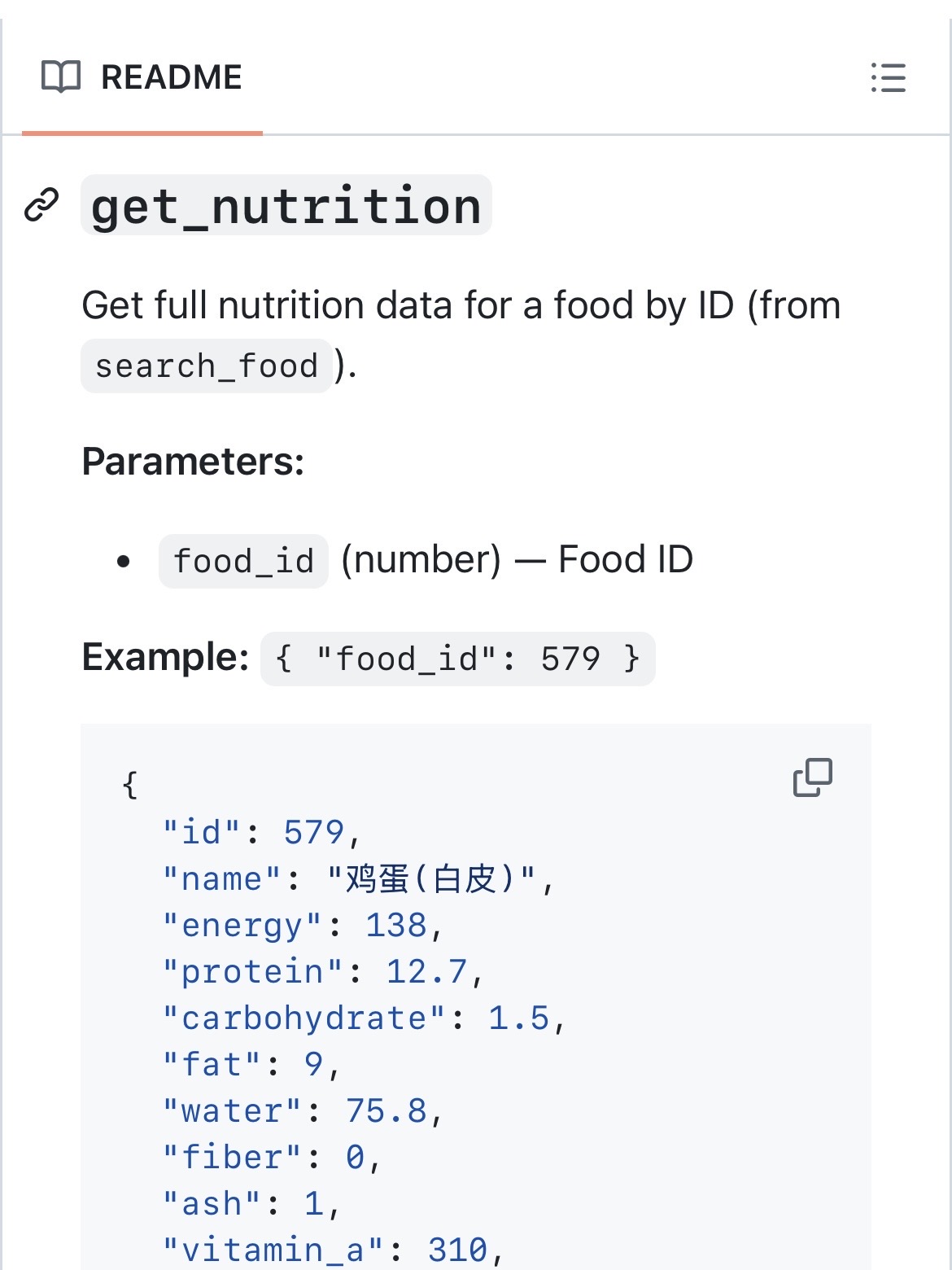The image size is (952, 1270).
Task: Click the "id": 579 line in code block
Action: click(x=260, y=833)
